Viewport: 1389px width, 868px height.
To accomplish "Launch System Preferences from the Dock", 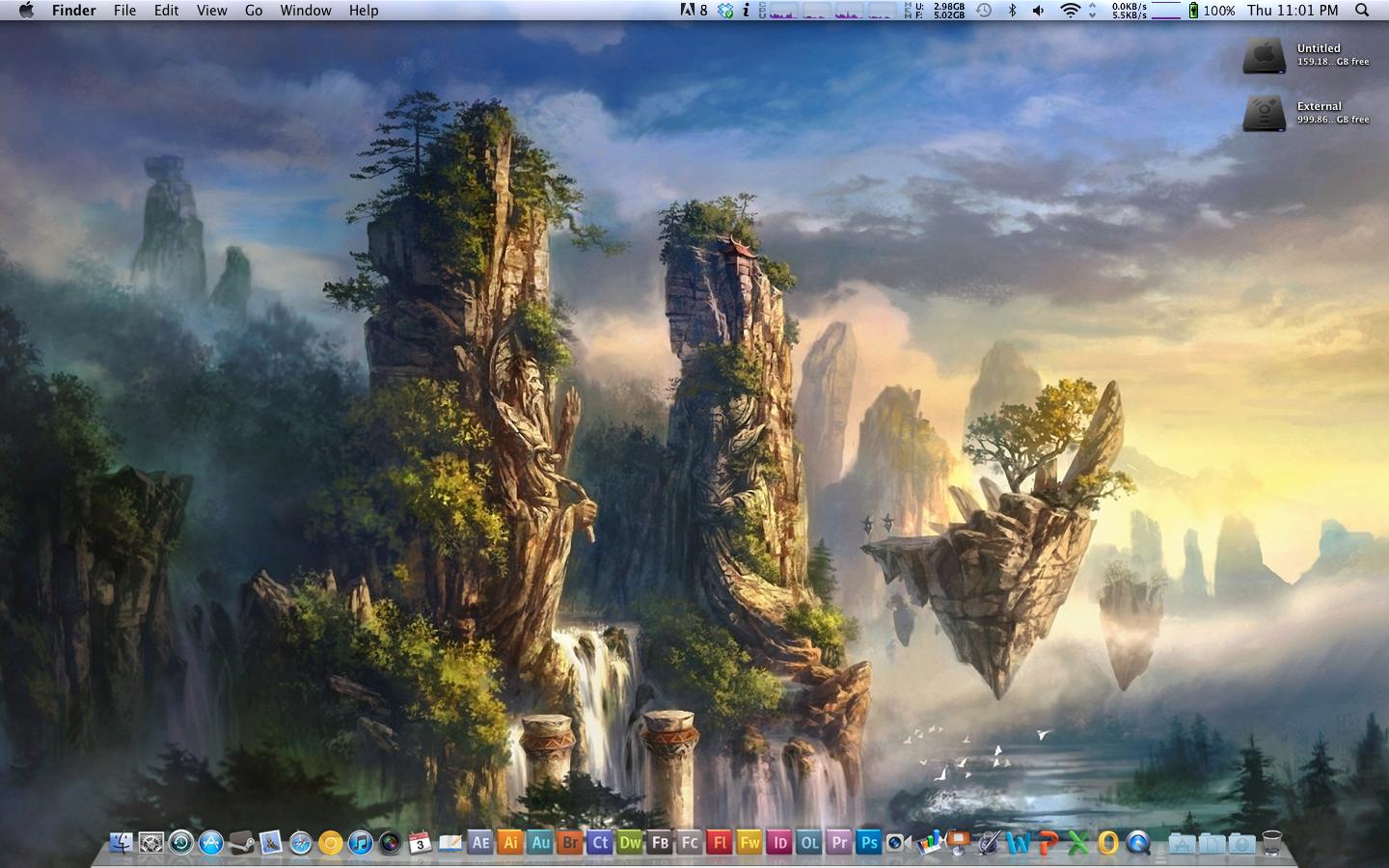I will point(150,843).
